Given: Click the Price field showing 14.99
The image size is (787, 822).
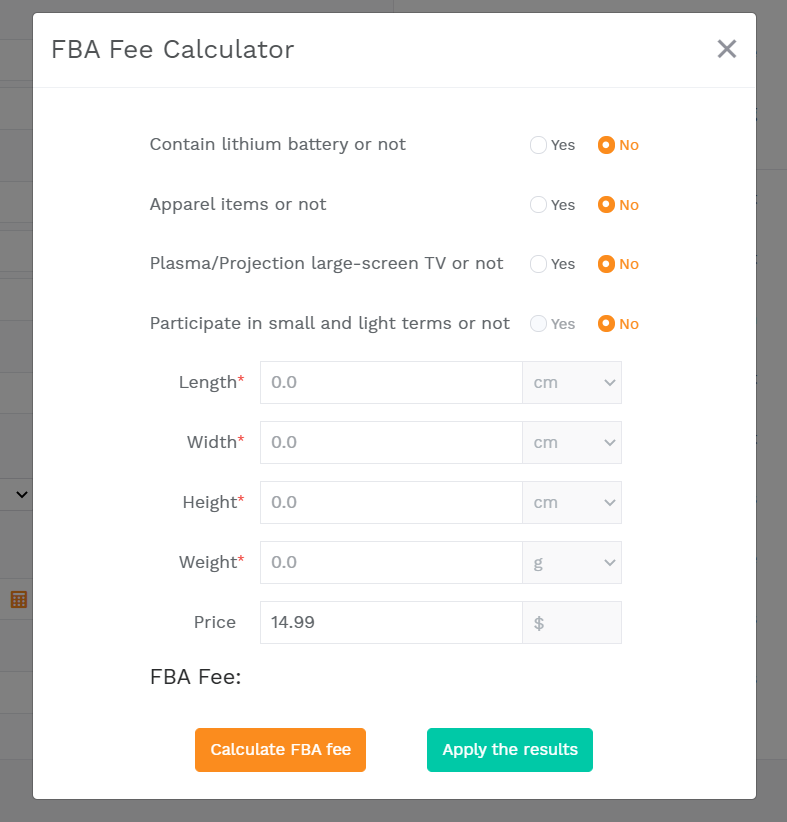Looking at the screenshot, I should click(x=391, y=622).
